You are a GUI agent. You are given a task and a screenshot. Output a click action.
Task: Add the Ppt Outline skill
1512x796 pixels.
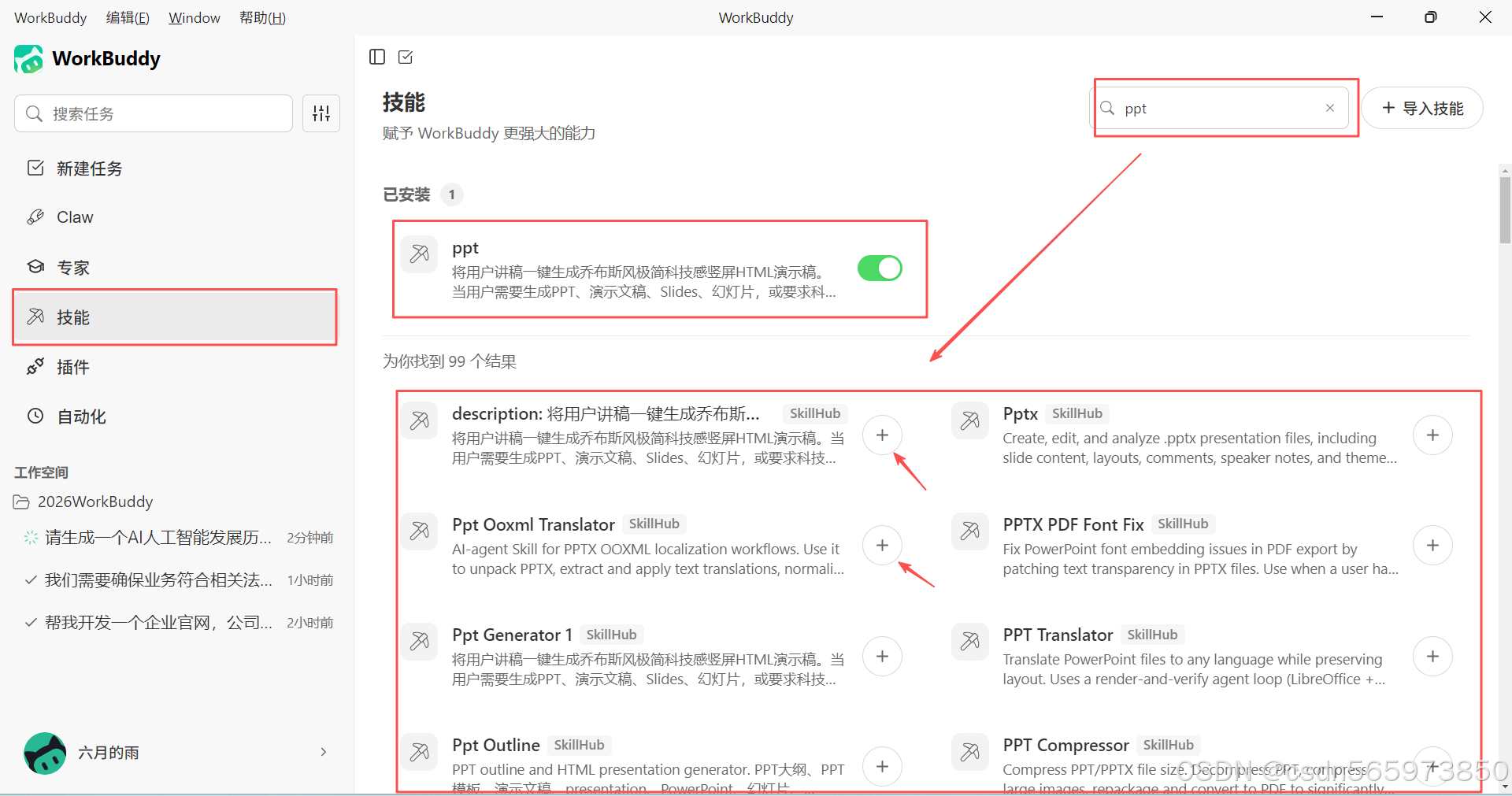point(882,767)
